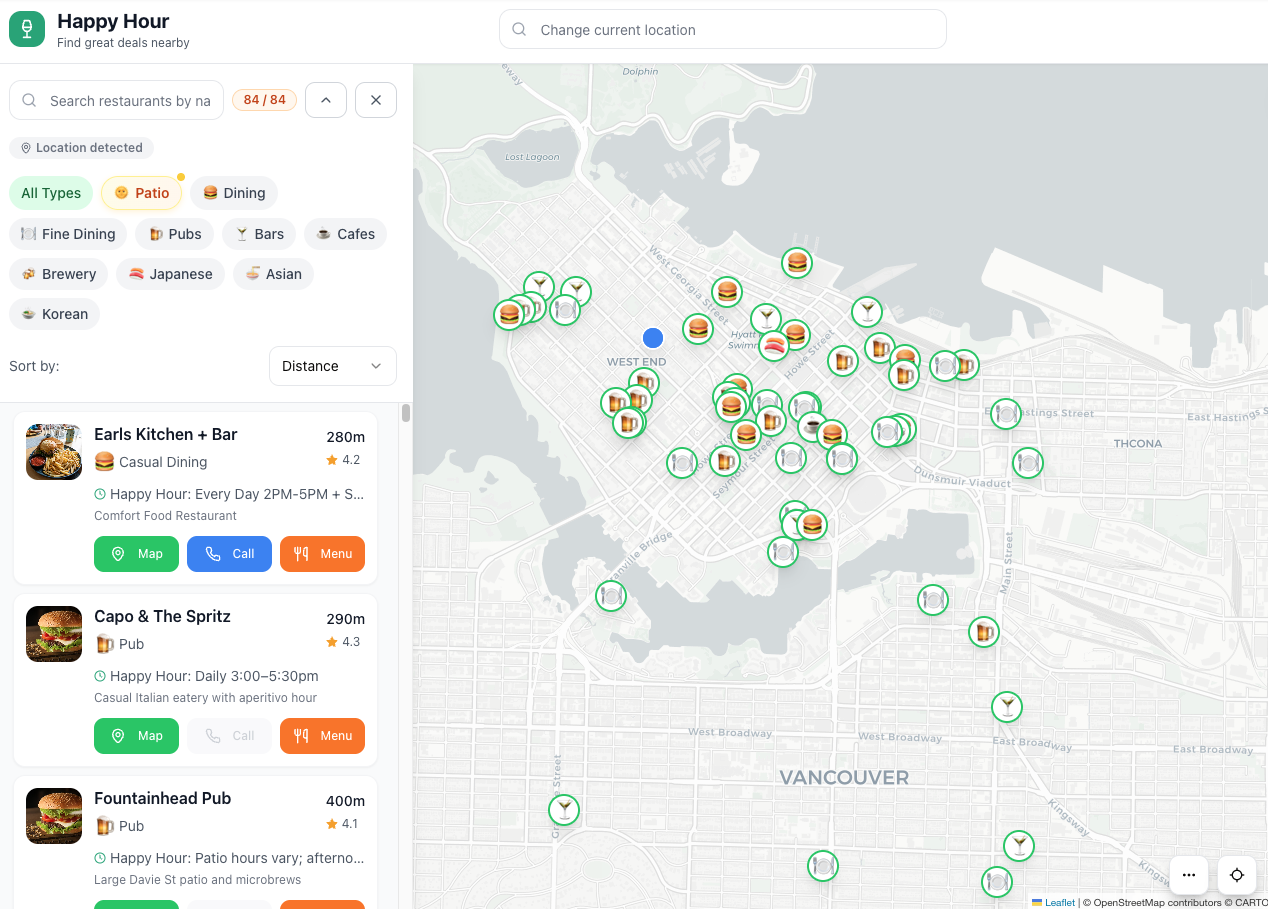The image size is (1268, 909).
Task: Toggle the Patio filter chip
Action: click(x=141, y=193)
